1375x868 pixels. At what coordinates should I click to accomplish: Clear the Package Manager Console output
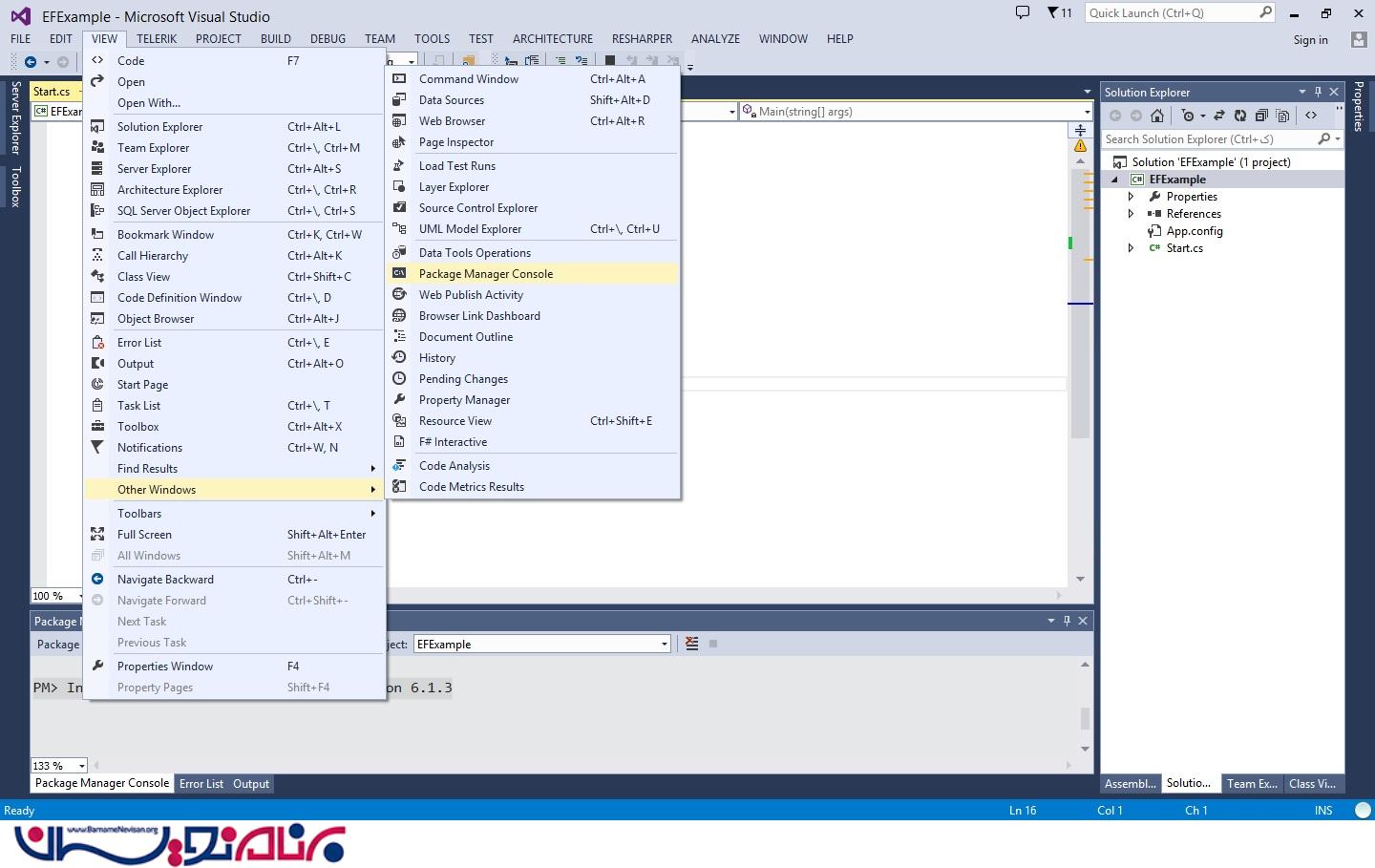click(x=692, y=644)
